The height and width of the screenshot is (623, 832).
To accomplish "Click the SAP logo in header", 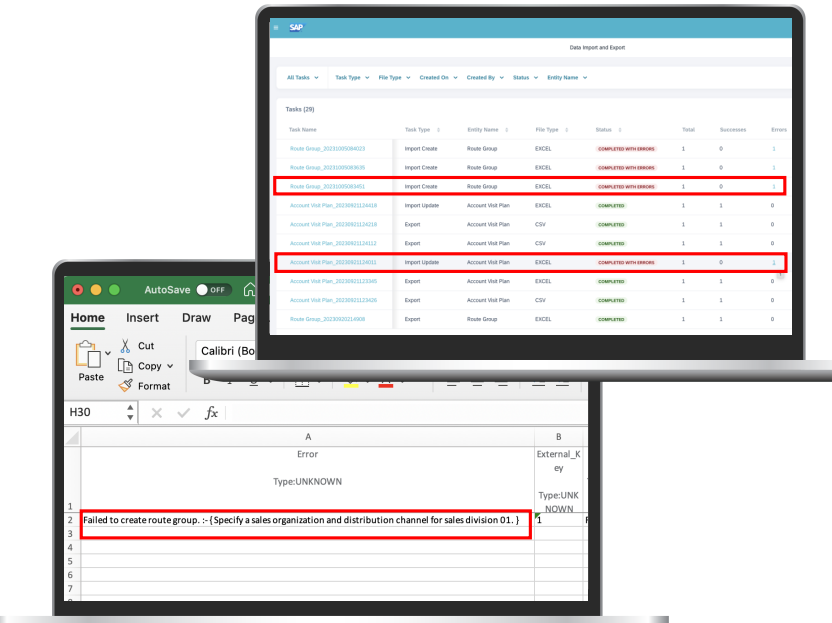I will [x=296, y=28].
